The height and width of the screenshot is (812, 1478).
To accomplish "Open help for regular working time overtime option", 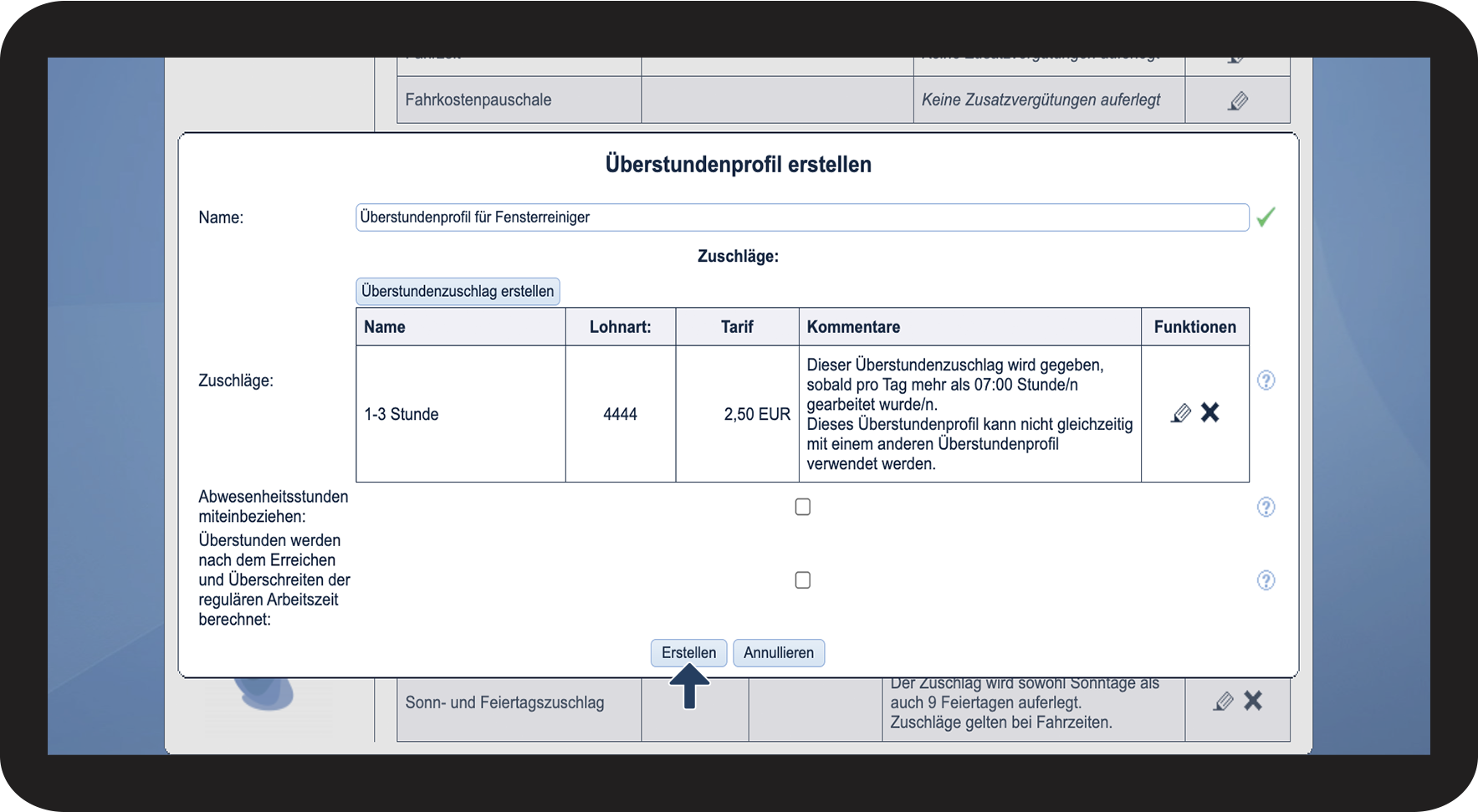I will pos(1266,580).
